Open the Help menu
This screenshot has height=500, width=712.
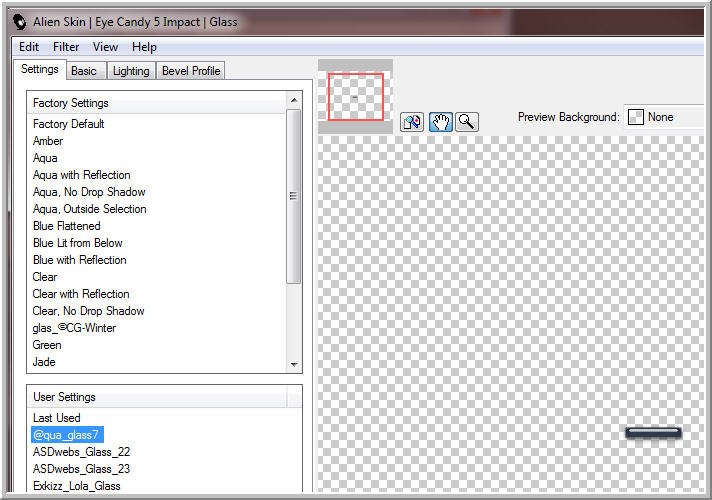(144, 47)
